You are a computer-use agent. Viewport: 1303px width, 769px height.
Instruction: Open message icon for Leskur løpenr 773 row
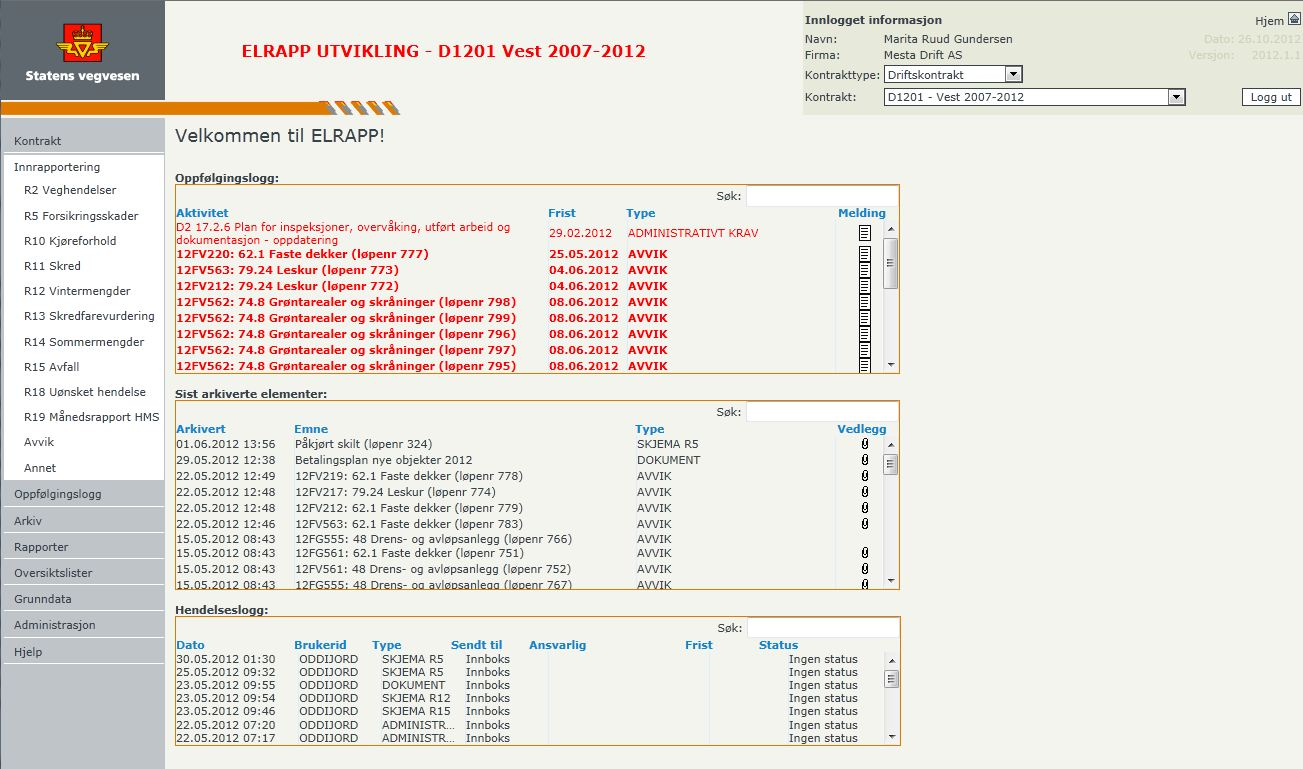point(865,270)
